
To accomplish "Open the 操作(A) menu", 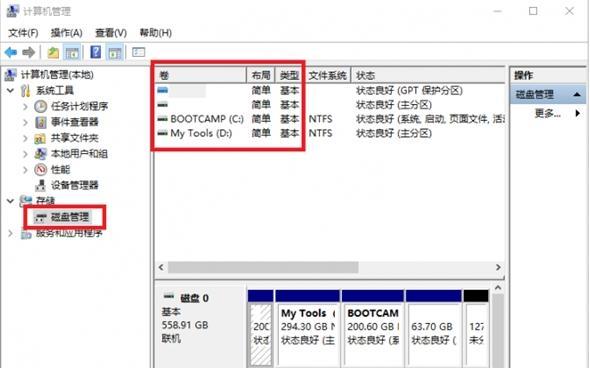I will tap(67, 33).
